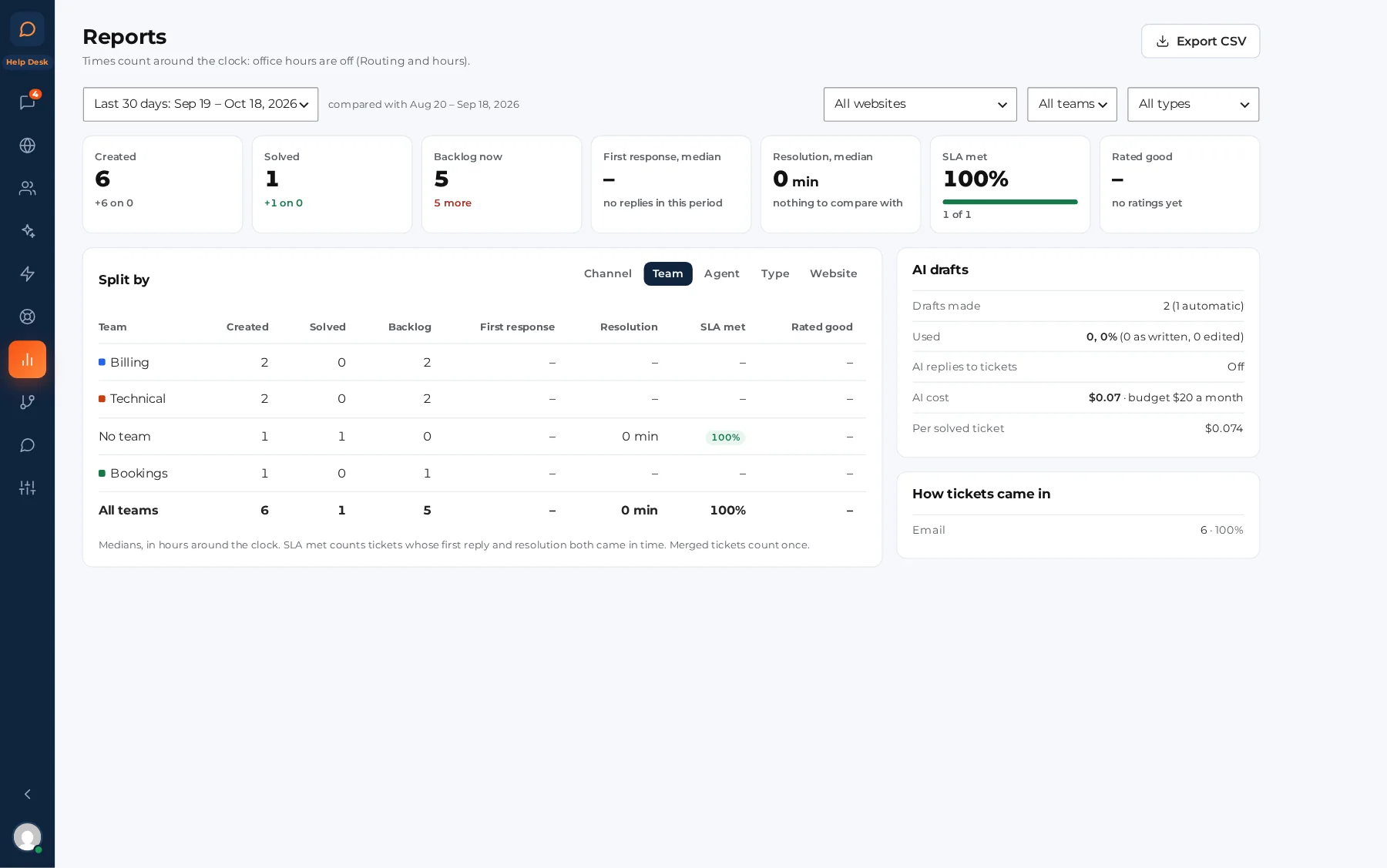Click the Created summary card
The height and width of the screenshot is (868, 1387).
[163, 184]
